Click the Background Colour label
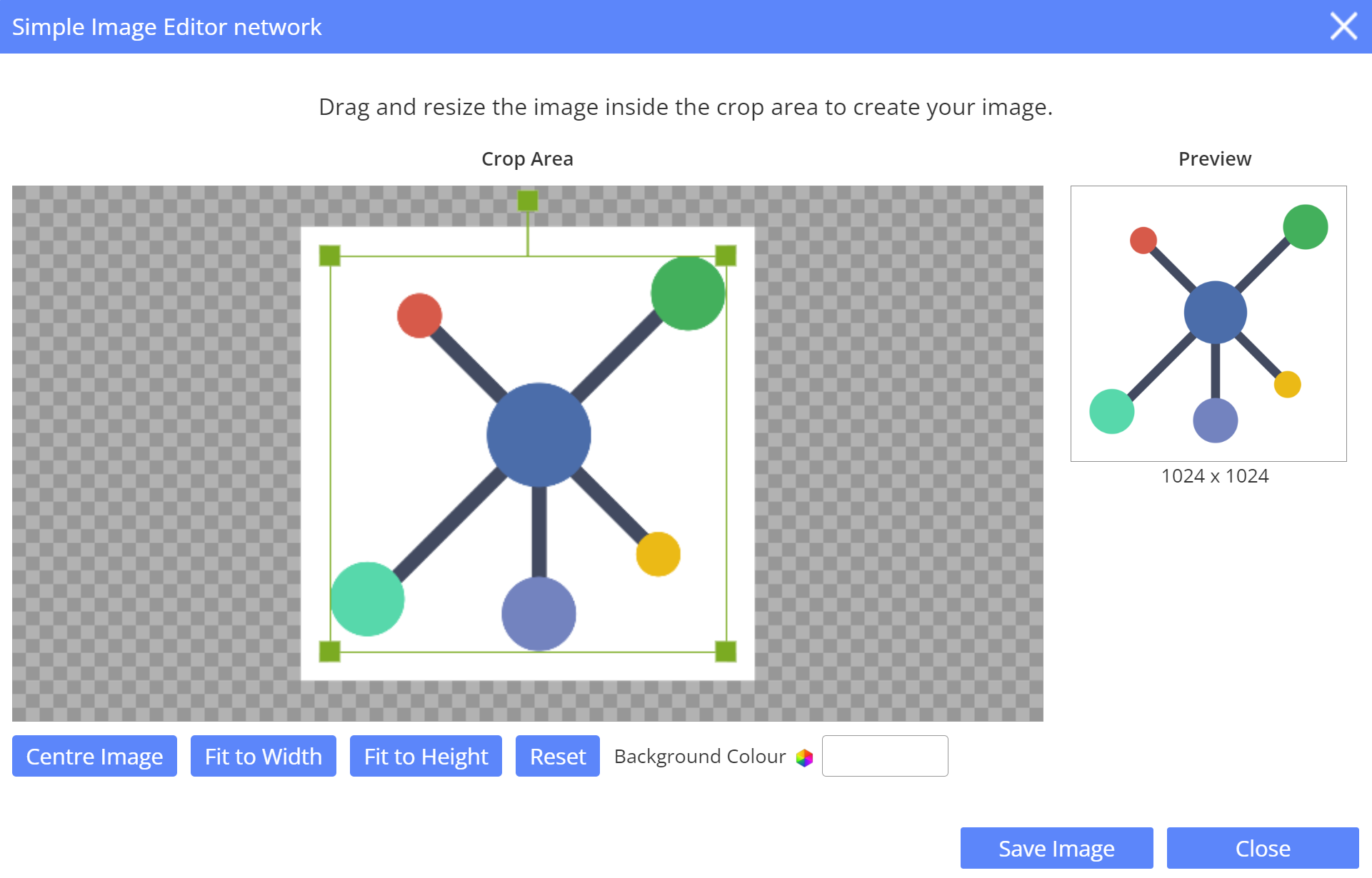Image resolution: width=1372 pixels, height=878 pixels. (x=700, y=757)
